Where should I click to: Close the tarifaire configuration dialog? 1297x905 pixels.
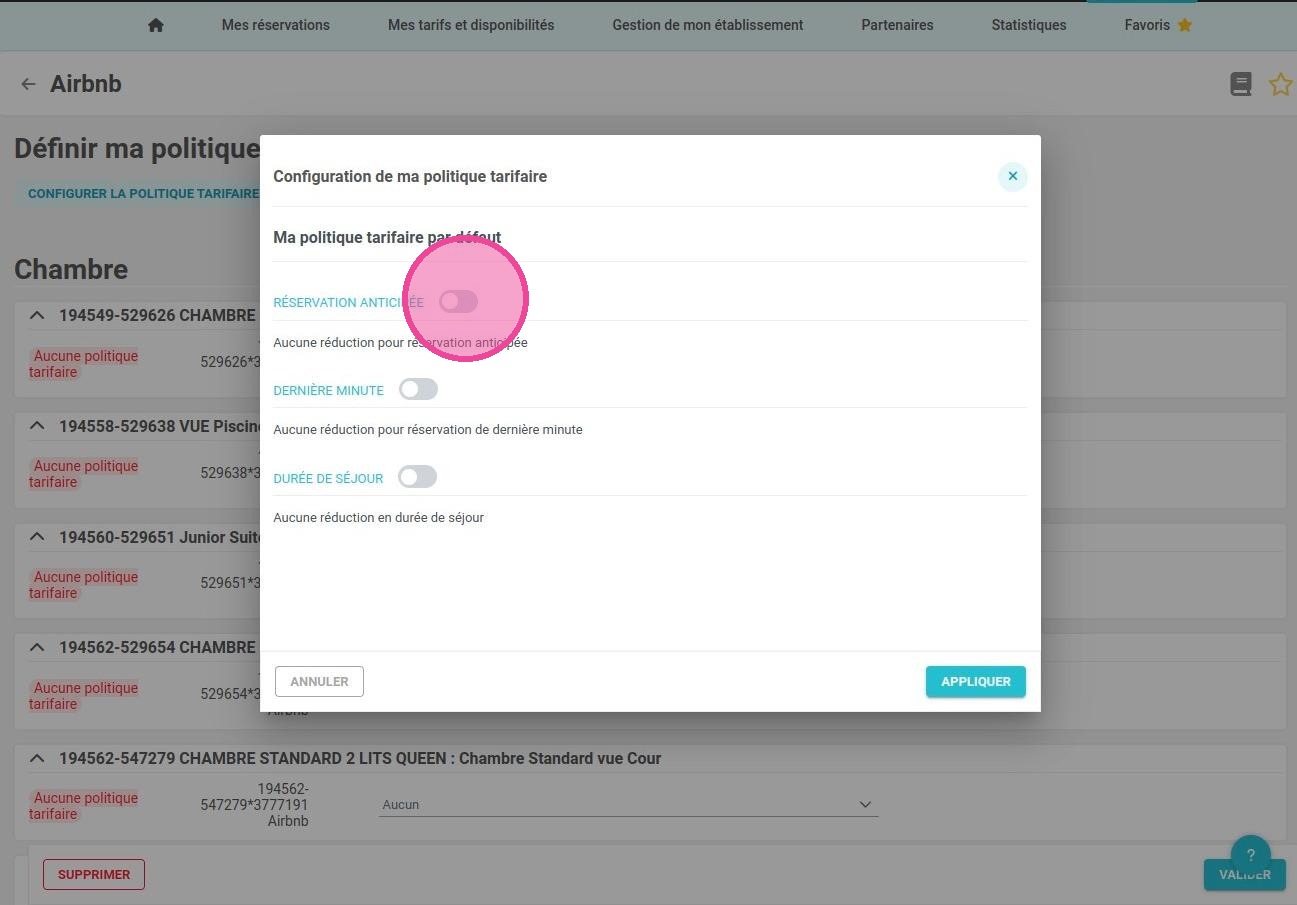[1012, 176]
